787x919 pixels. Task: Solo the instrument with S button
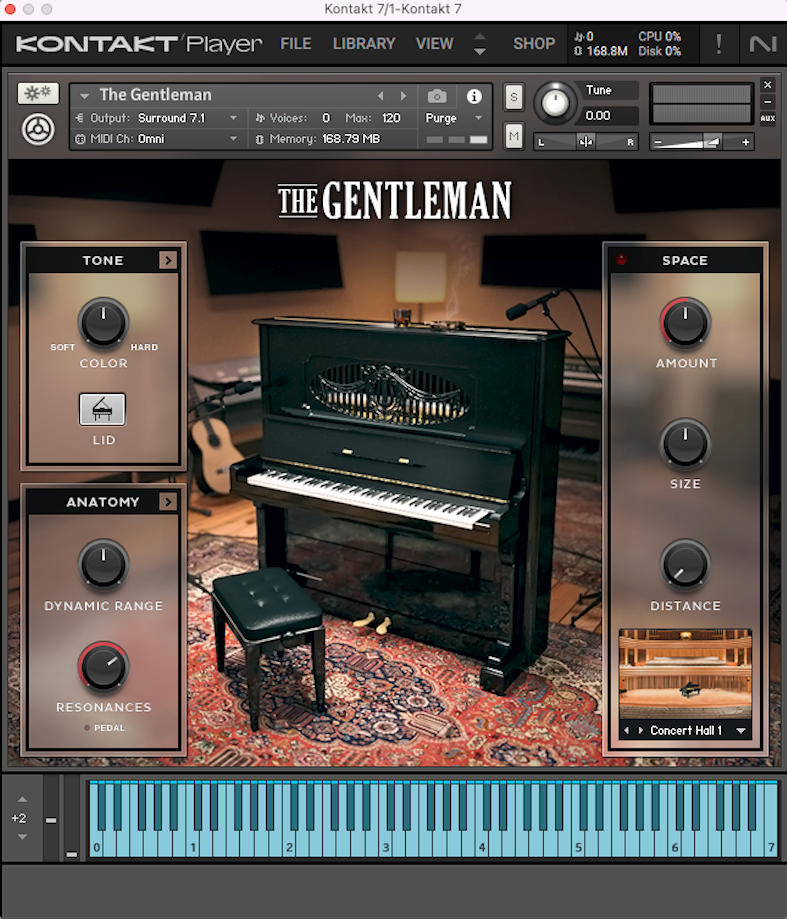(513, 97)
